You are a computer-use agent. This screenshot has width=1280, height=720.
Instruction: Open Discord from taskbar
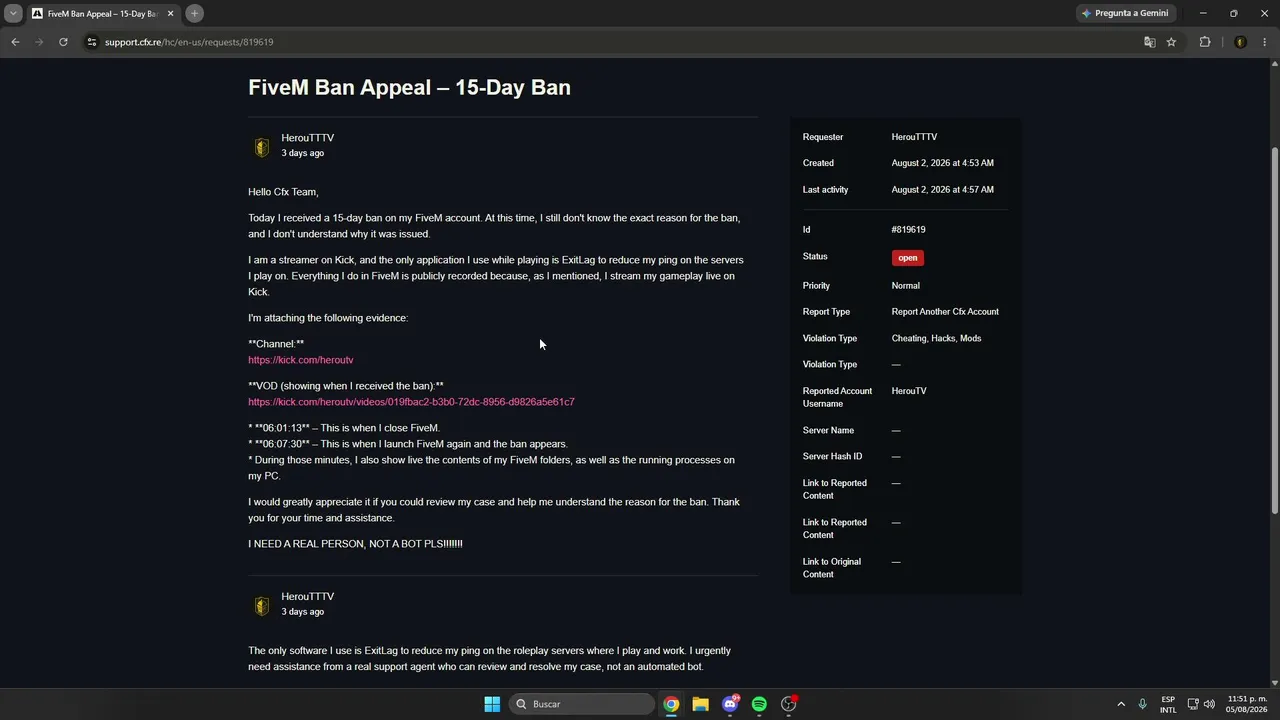pyautogui.click(x=730, y=704)
